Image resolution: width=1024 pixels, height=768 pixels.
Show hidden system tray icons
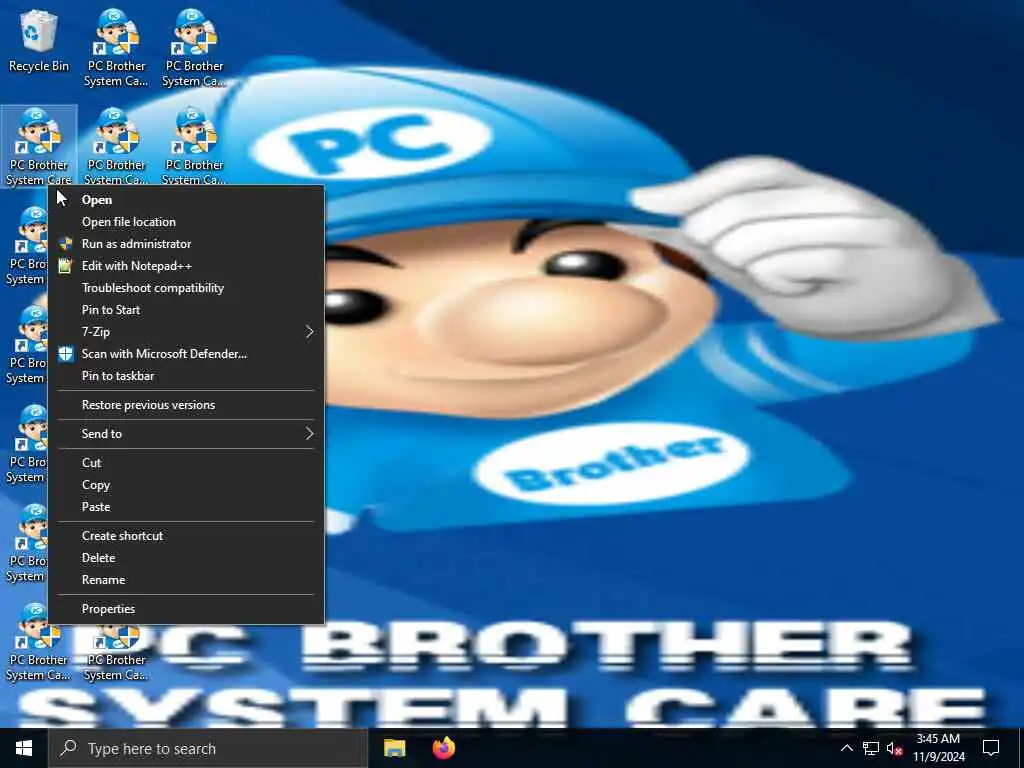tap(846, 748)
